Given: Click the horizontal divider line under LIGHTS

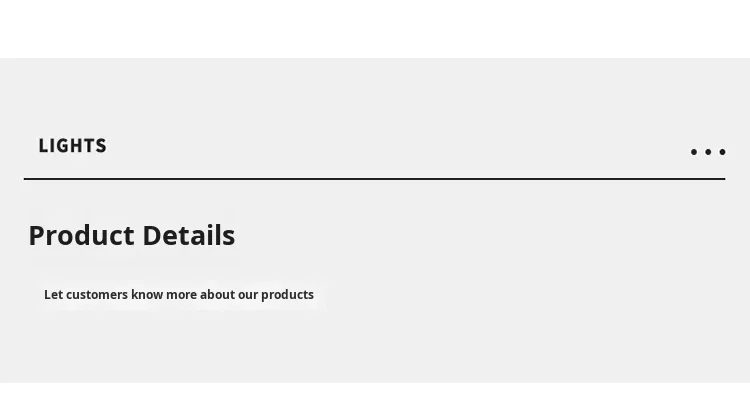Looking at the screenshot, I should 374,179.
